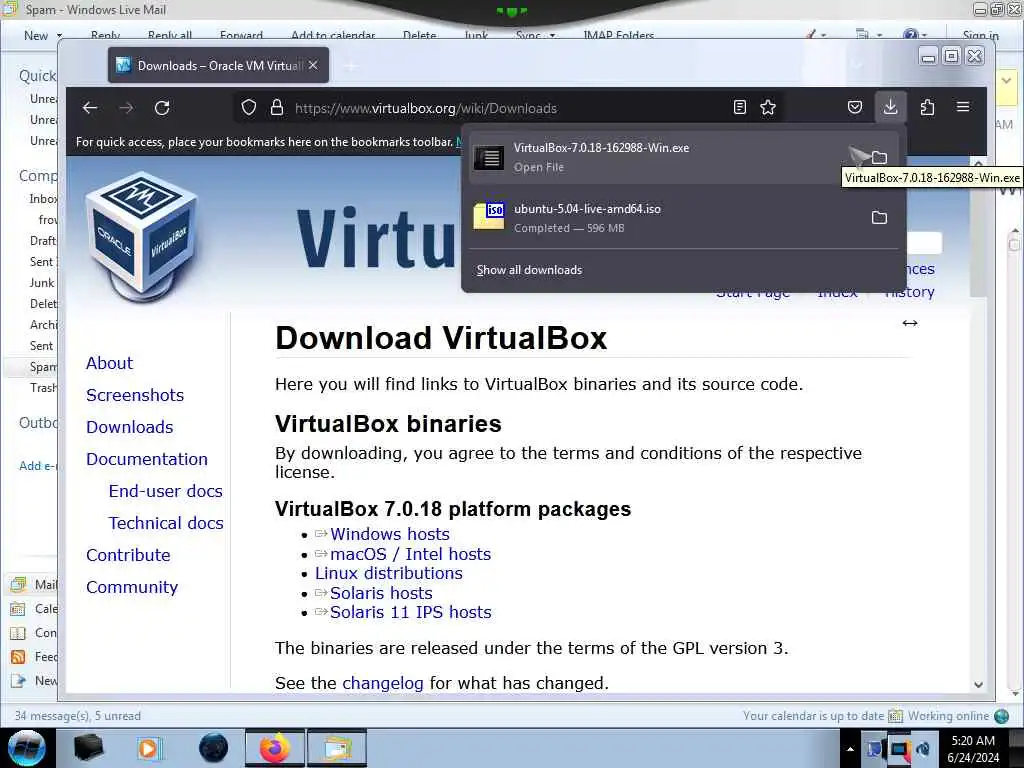
Task: Open Firefox extensions puzzle icon
Action: 927,107
